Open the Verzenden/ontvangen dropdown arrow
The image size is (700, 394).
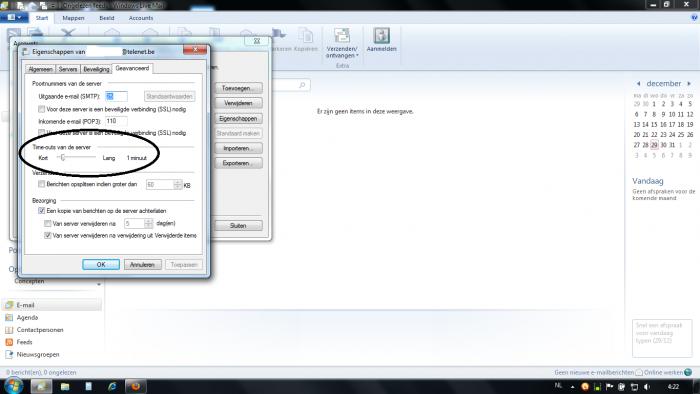coord(357,56)
